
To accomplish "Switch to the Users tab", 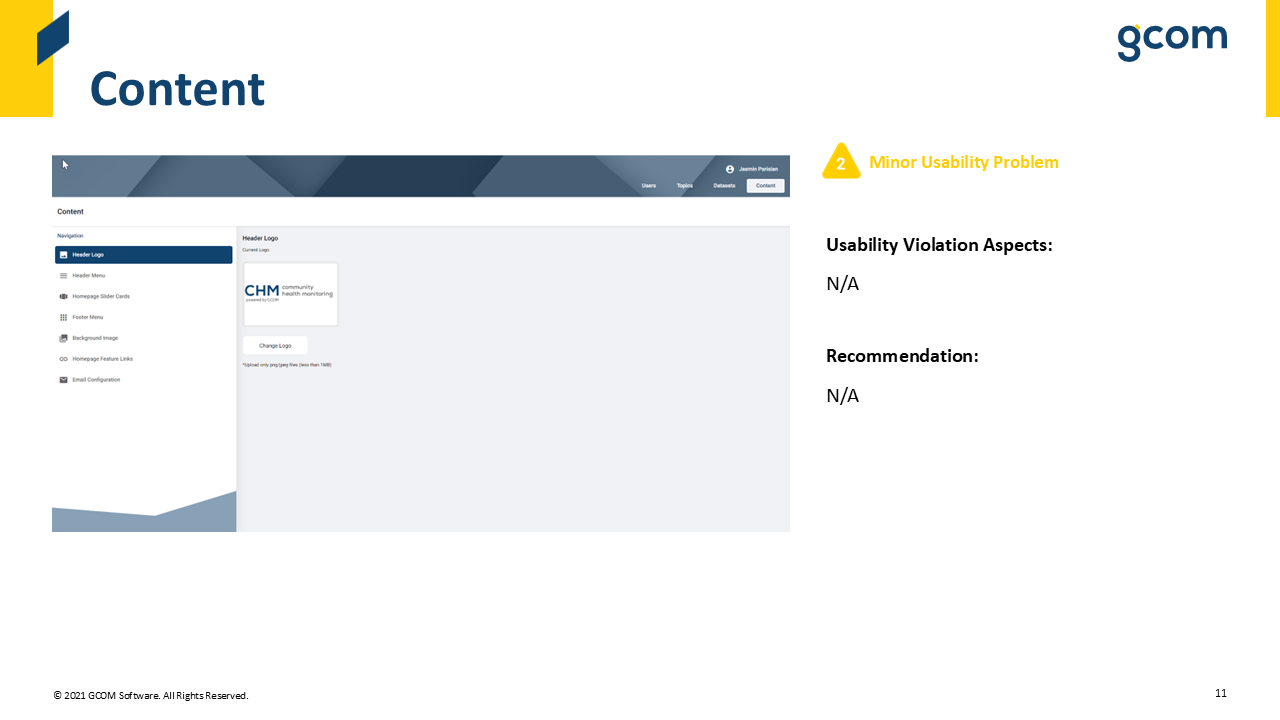I will pyautogui.click(x=649, y=186).
